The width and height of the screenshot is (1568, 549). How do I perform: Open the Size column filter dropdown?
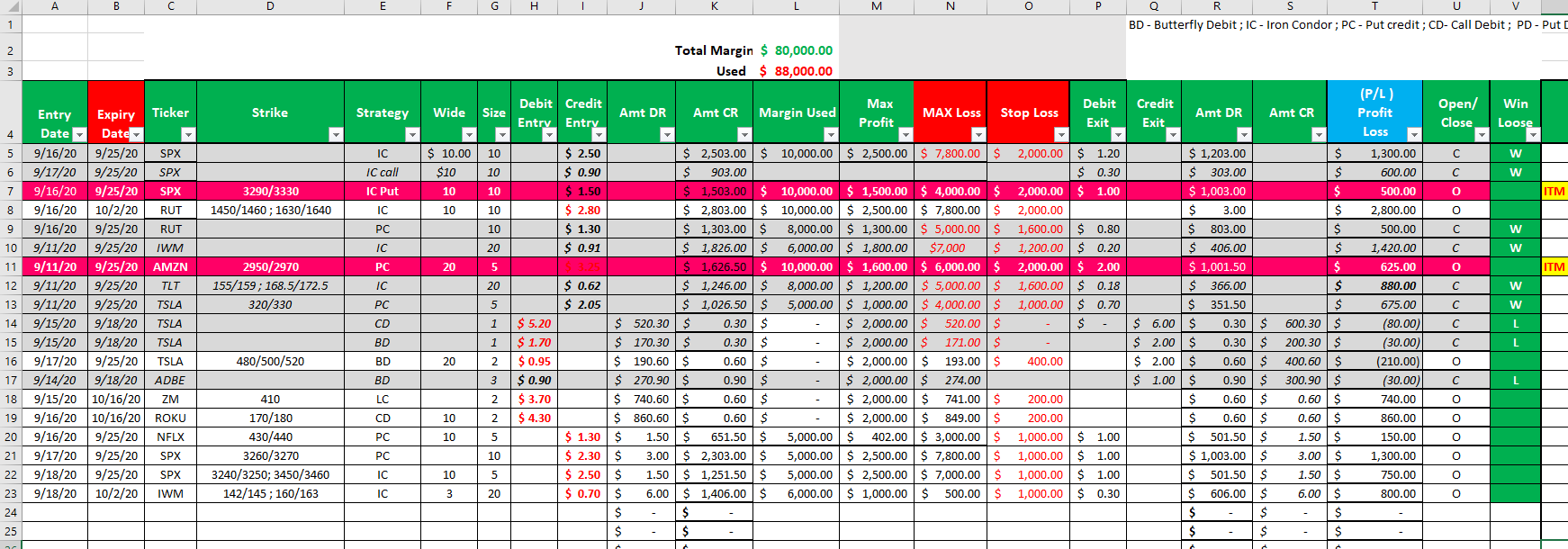[x=501, y=134]
